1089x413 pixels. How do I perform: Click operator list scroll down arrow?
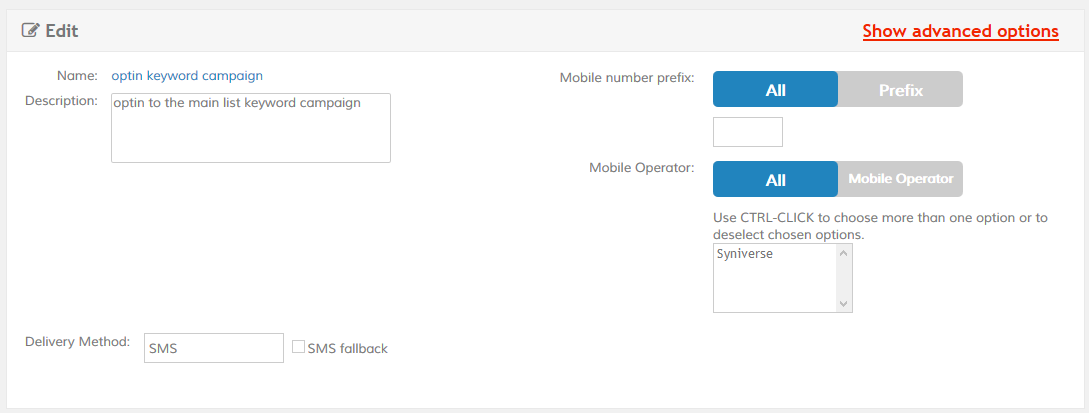844,303
